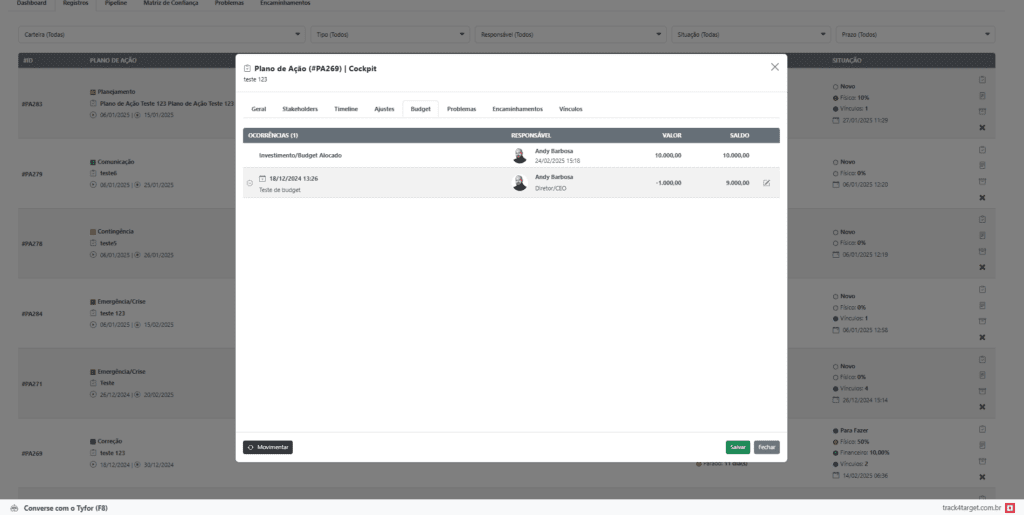This screenshot has width=1024, height=515.
Task: Open the Prazo (Todos) dropdown
Action: (915, 35)
